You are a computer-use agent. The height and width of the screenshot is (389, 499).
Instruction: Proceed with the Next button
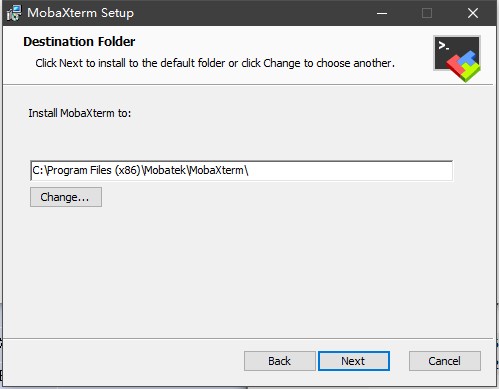(354, 361)
